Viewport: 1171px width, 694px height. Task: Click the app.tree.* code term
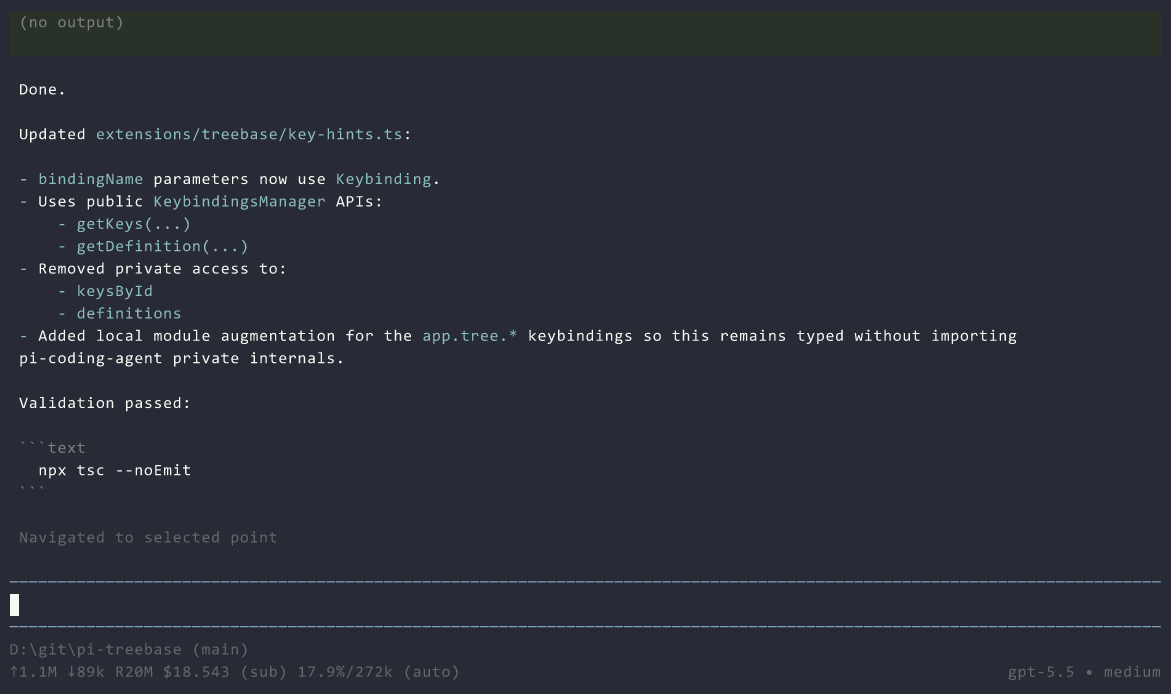point(470,336)
